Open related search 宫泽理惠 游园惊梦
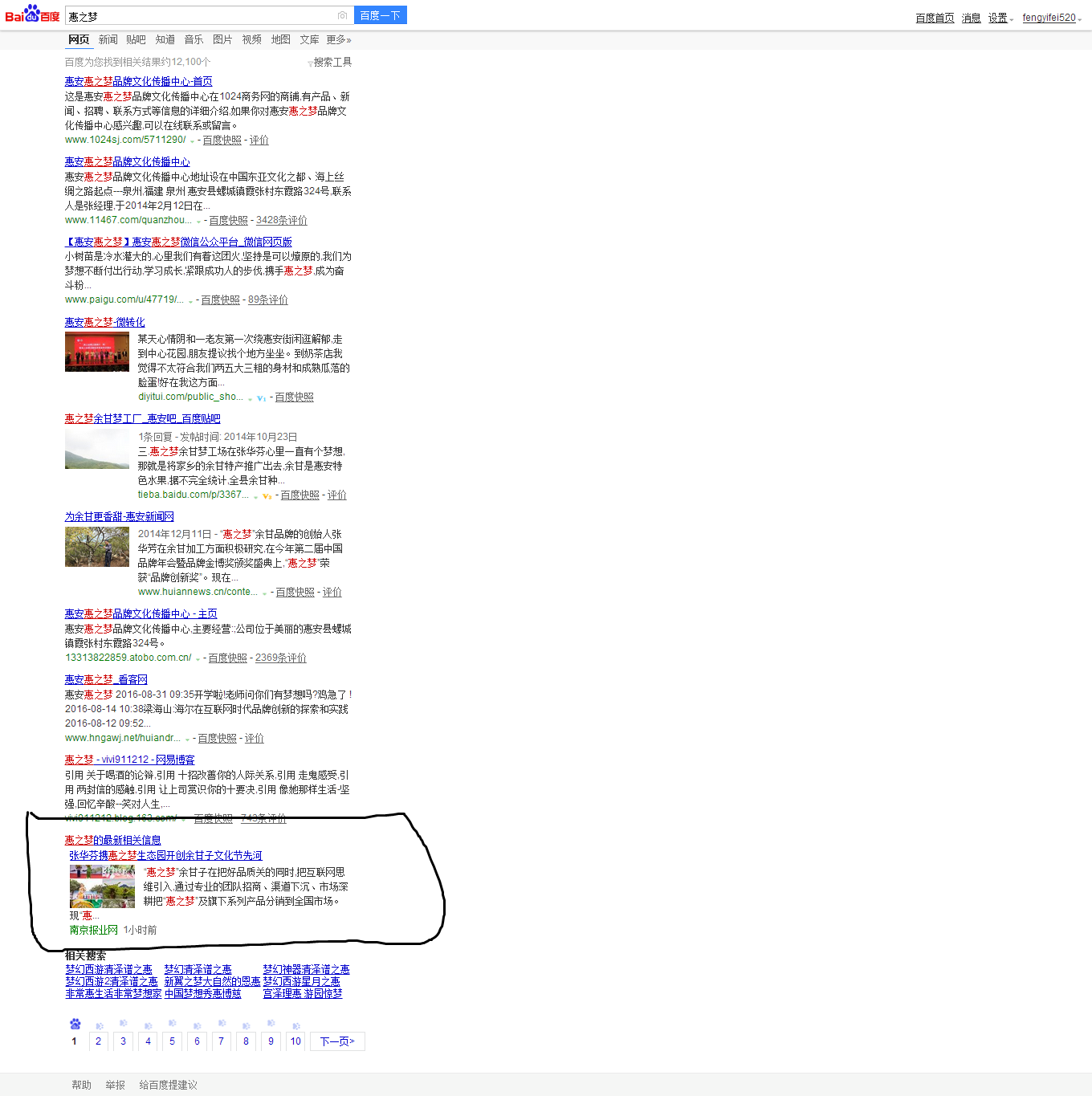The height and width of the screenshot is (1096, 1092). [303, 993]
